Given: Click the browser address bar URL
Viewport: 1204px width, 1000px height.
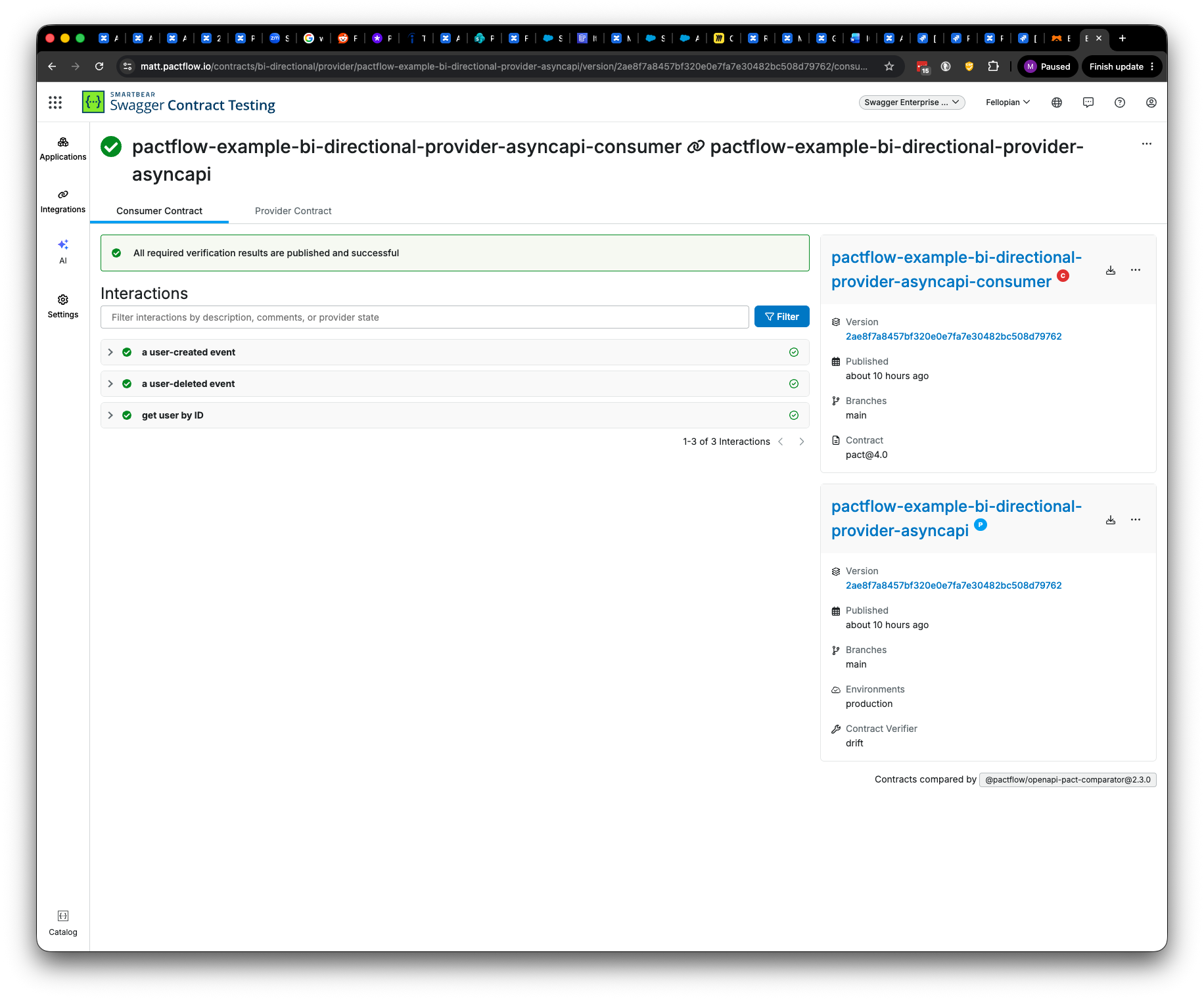Looking at the screenshot, I should point(503,66).
